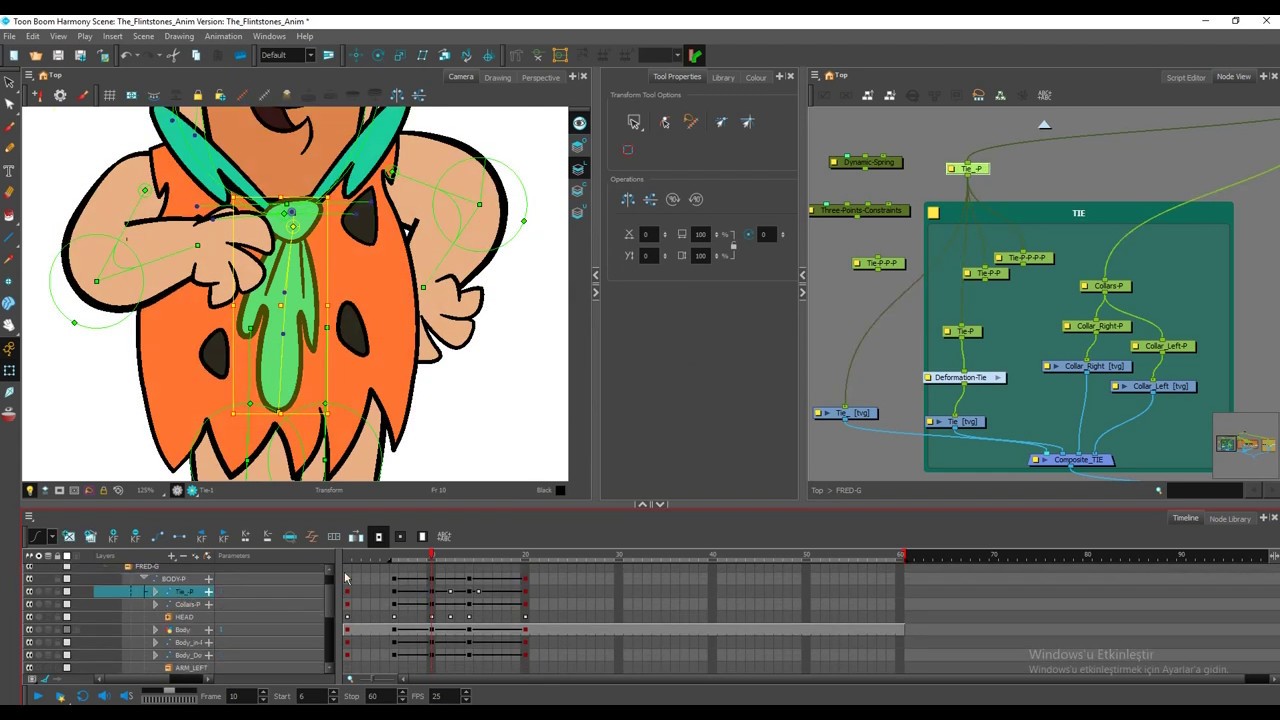Viewport: 1280px width, 720px height.
Task: Click Rotate 90 counter-clockwise under Operations
Action: pyautogui.click(x=696, y=199)
